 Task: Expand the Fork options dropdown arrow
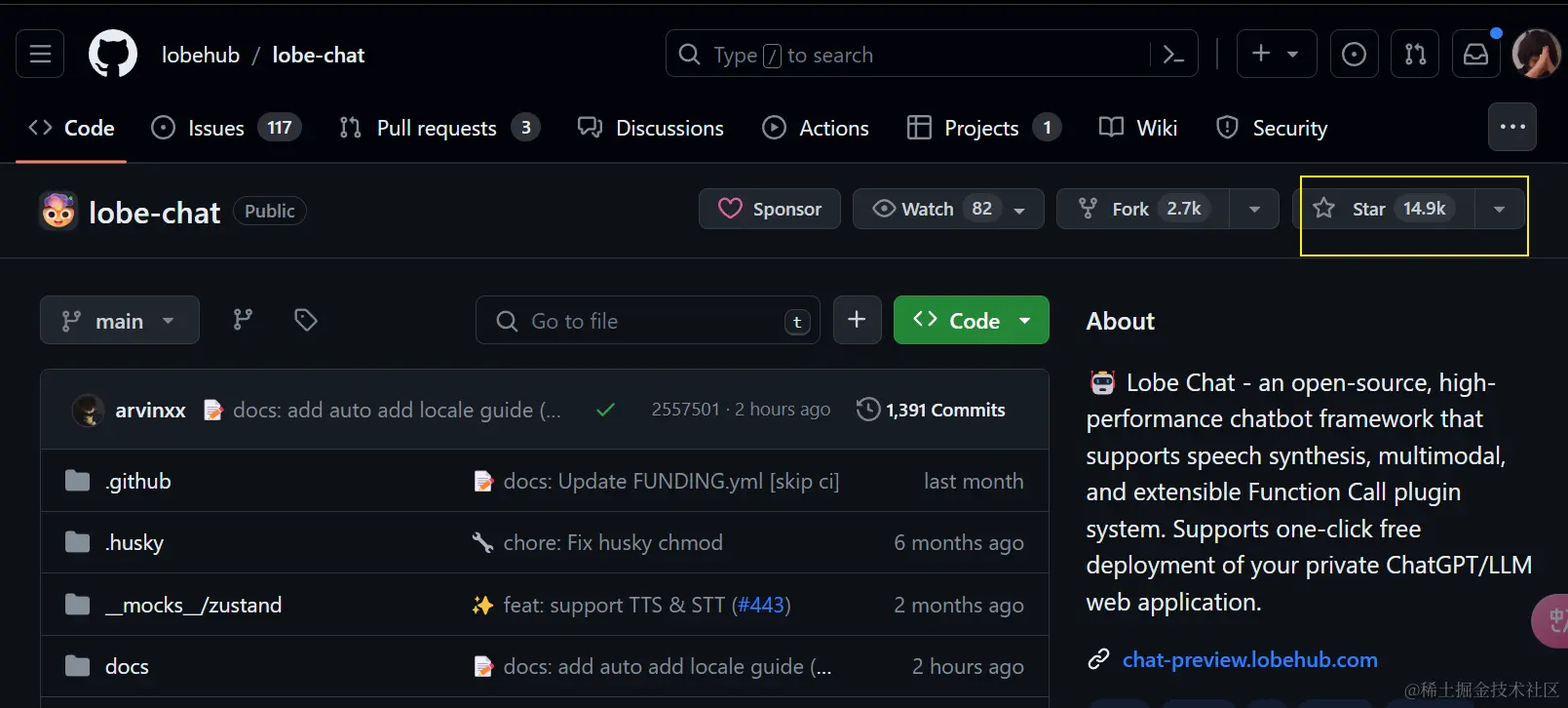[x=1254, y=209]
